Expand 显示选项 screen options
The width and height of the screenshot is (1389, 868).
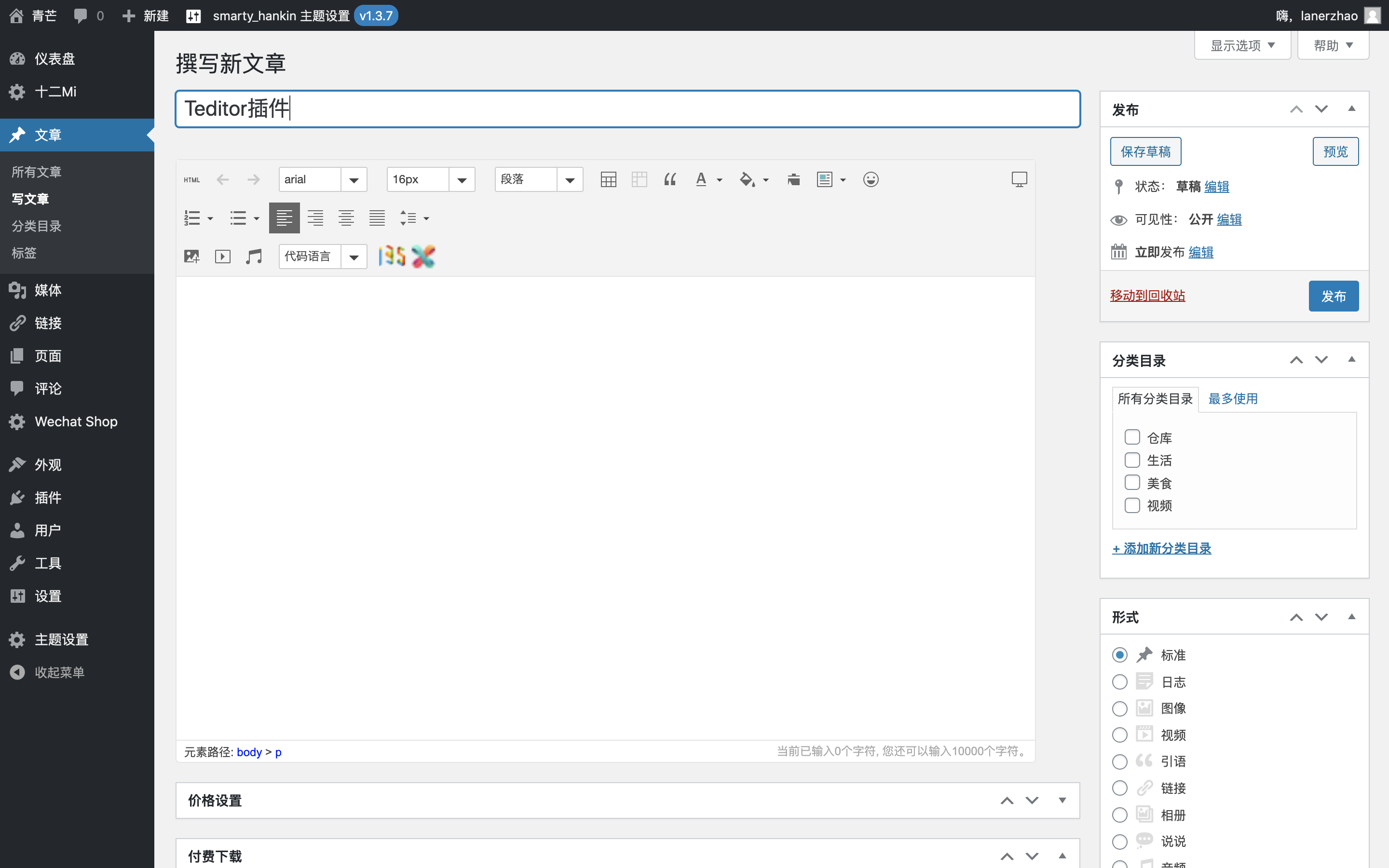point(1243,45)
